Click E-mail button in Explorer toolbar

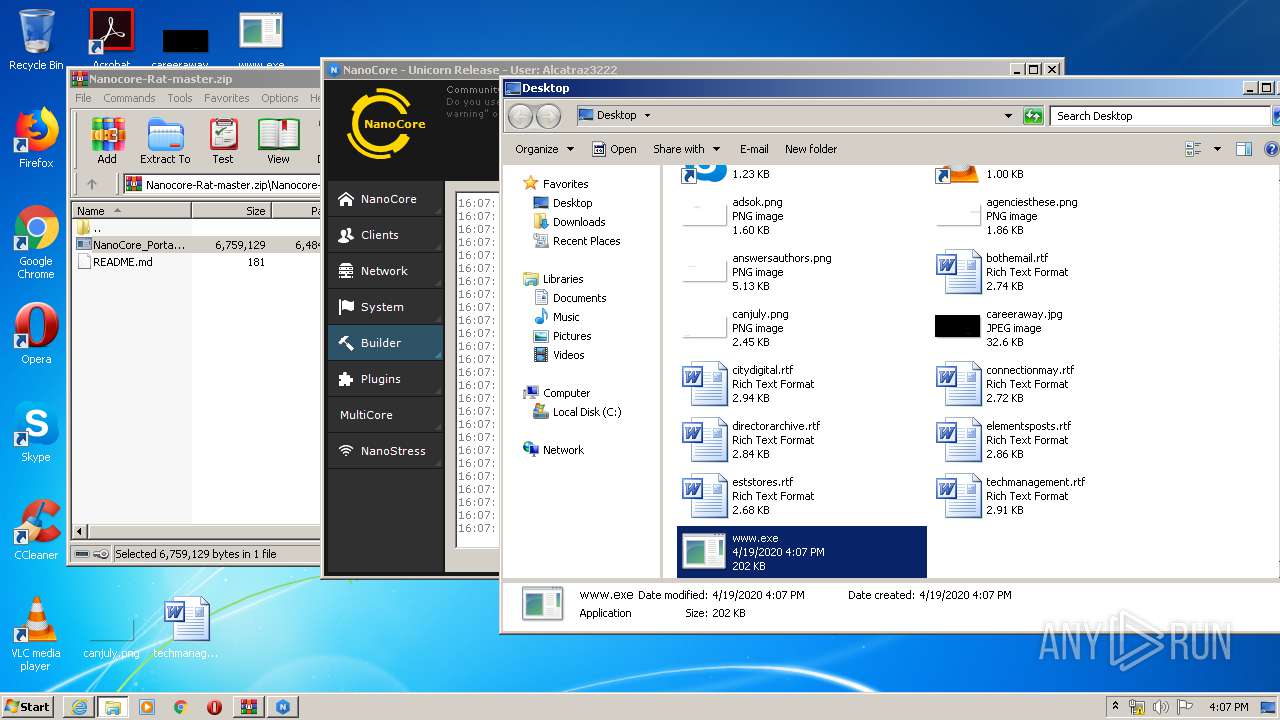754,149
